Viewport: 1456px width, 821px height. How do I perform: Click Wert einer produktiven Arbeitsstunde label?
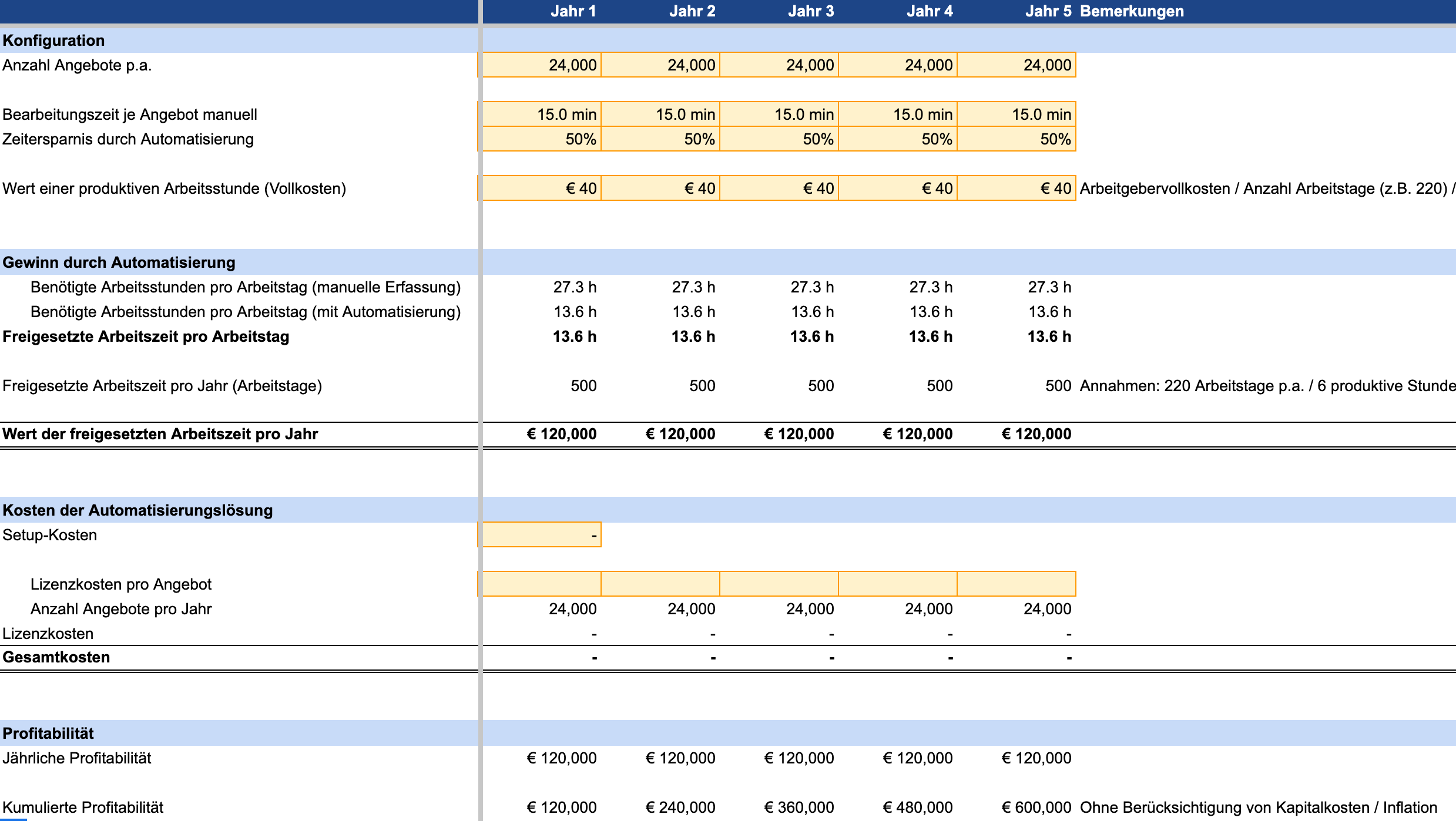click(174, 189)
